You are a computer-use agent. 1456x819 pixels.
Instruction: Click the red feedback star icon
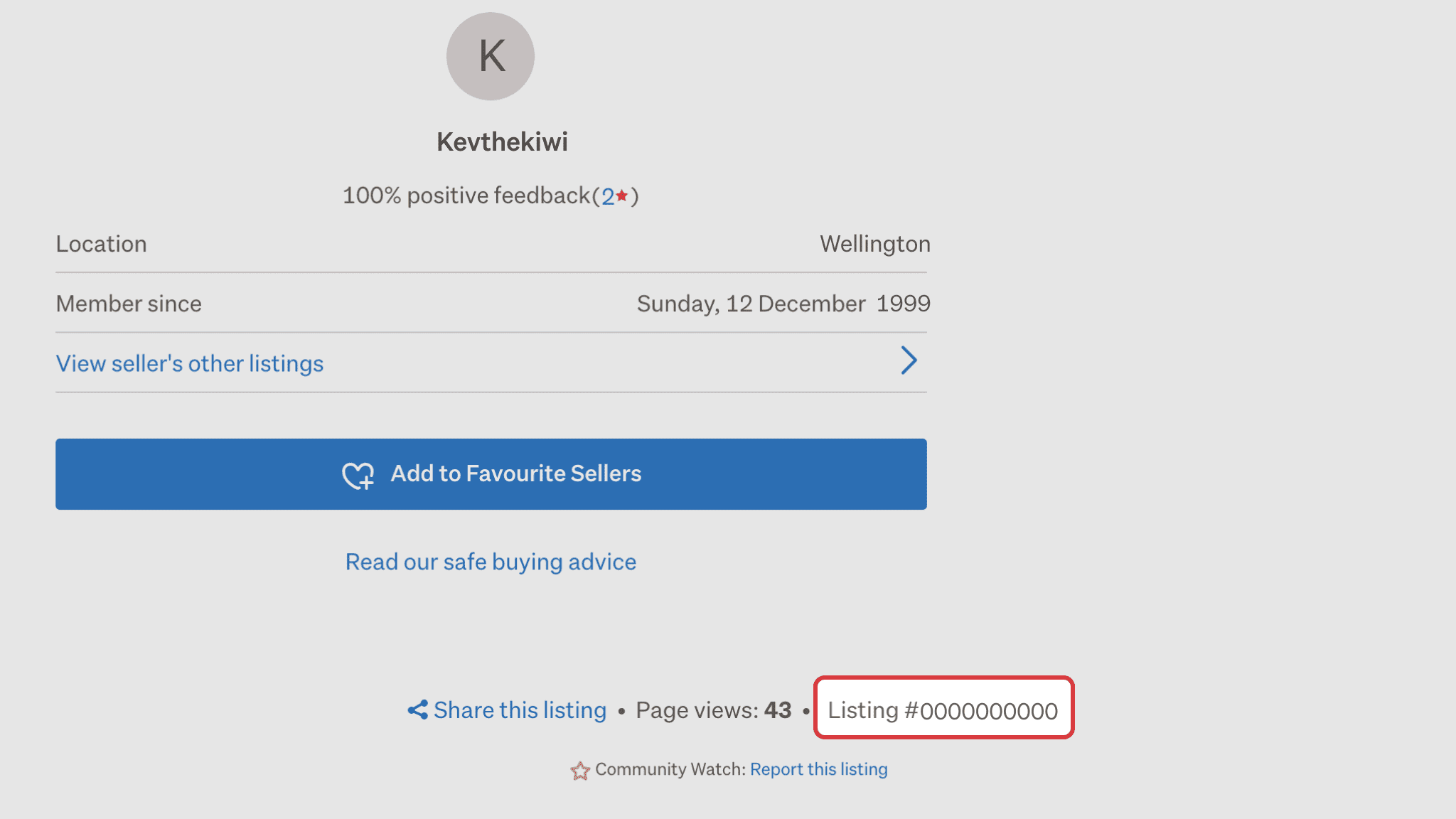click(622, 196)
